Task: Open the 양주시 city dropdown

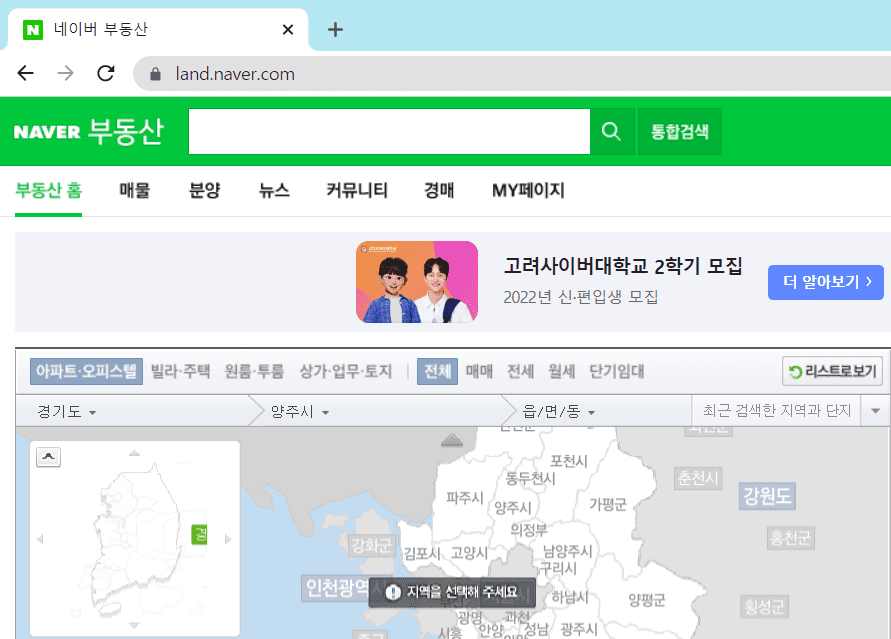Action: (x=300, y=411)
